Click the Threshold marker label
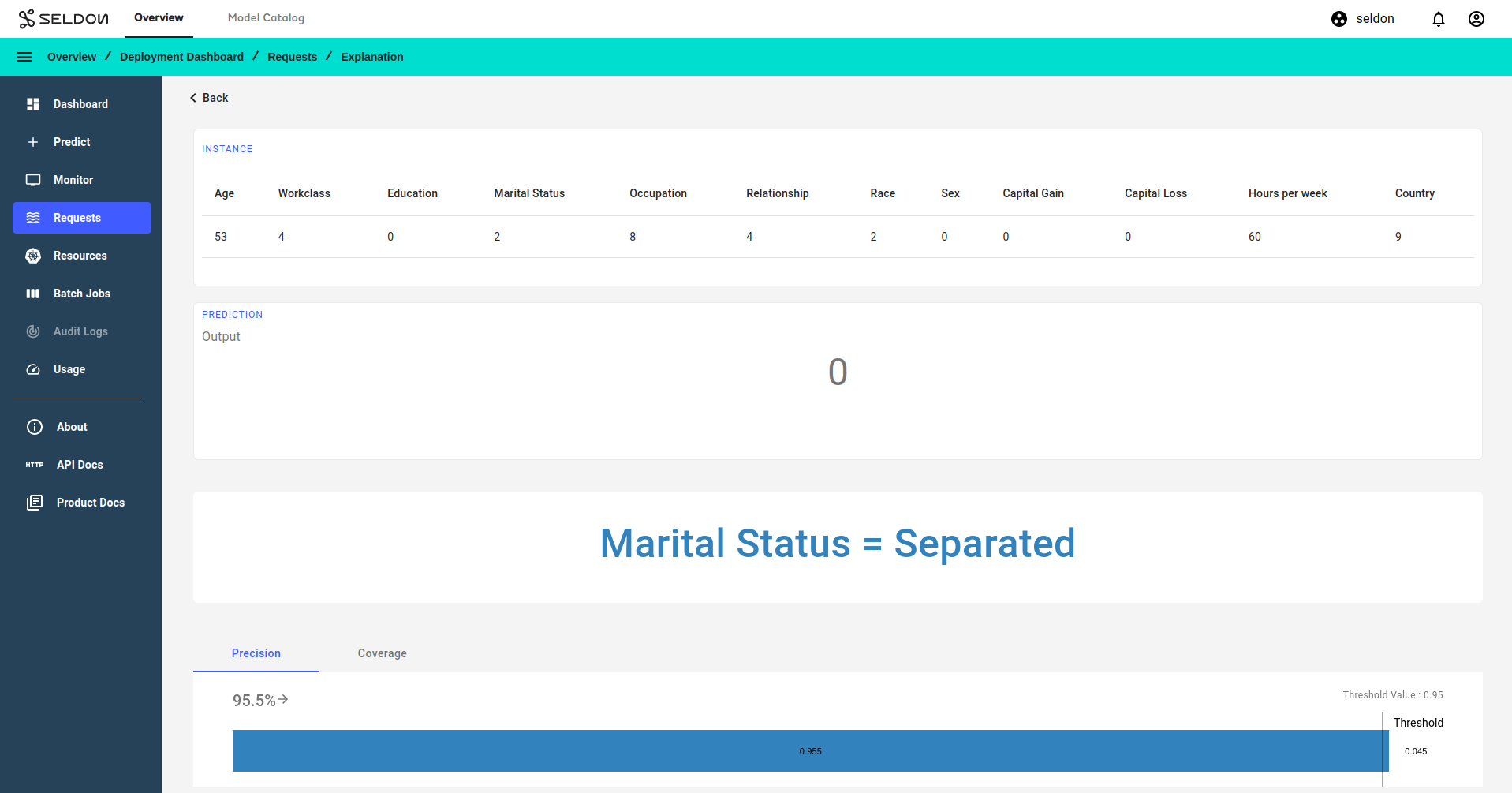 click(x=1418, y=723)
